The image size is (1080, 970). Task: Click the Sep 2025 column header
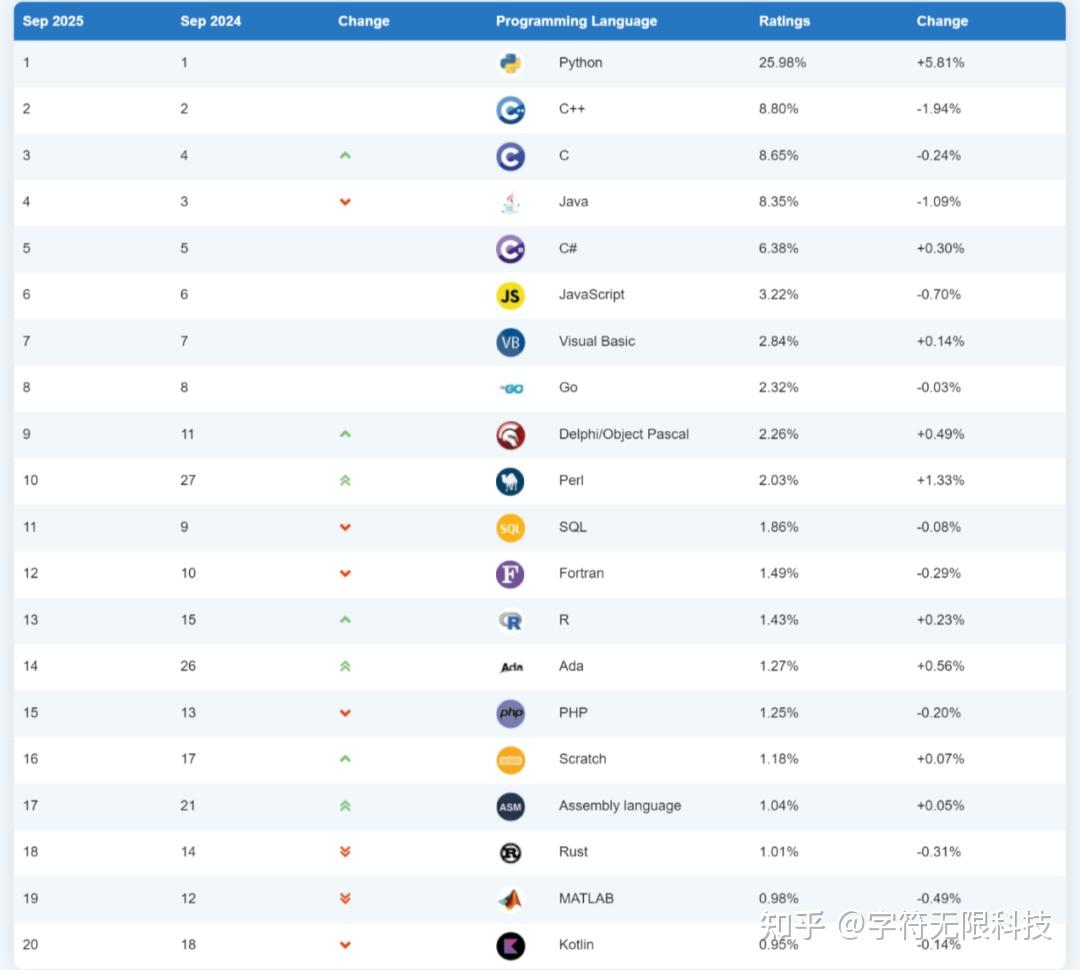point(49,21)
